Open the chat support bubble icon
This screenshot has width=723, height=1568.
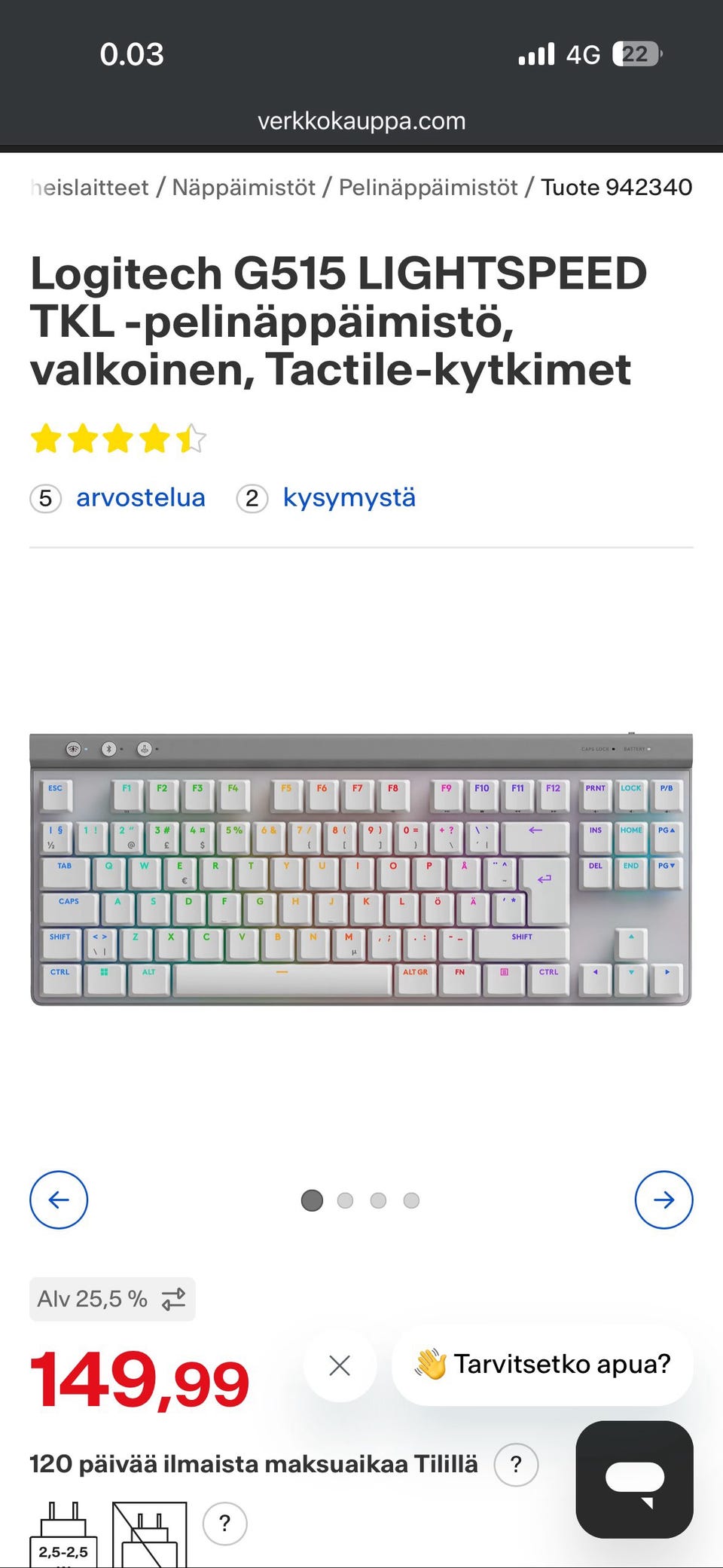(x=634, y=1479)
